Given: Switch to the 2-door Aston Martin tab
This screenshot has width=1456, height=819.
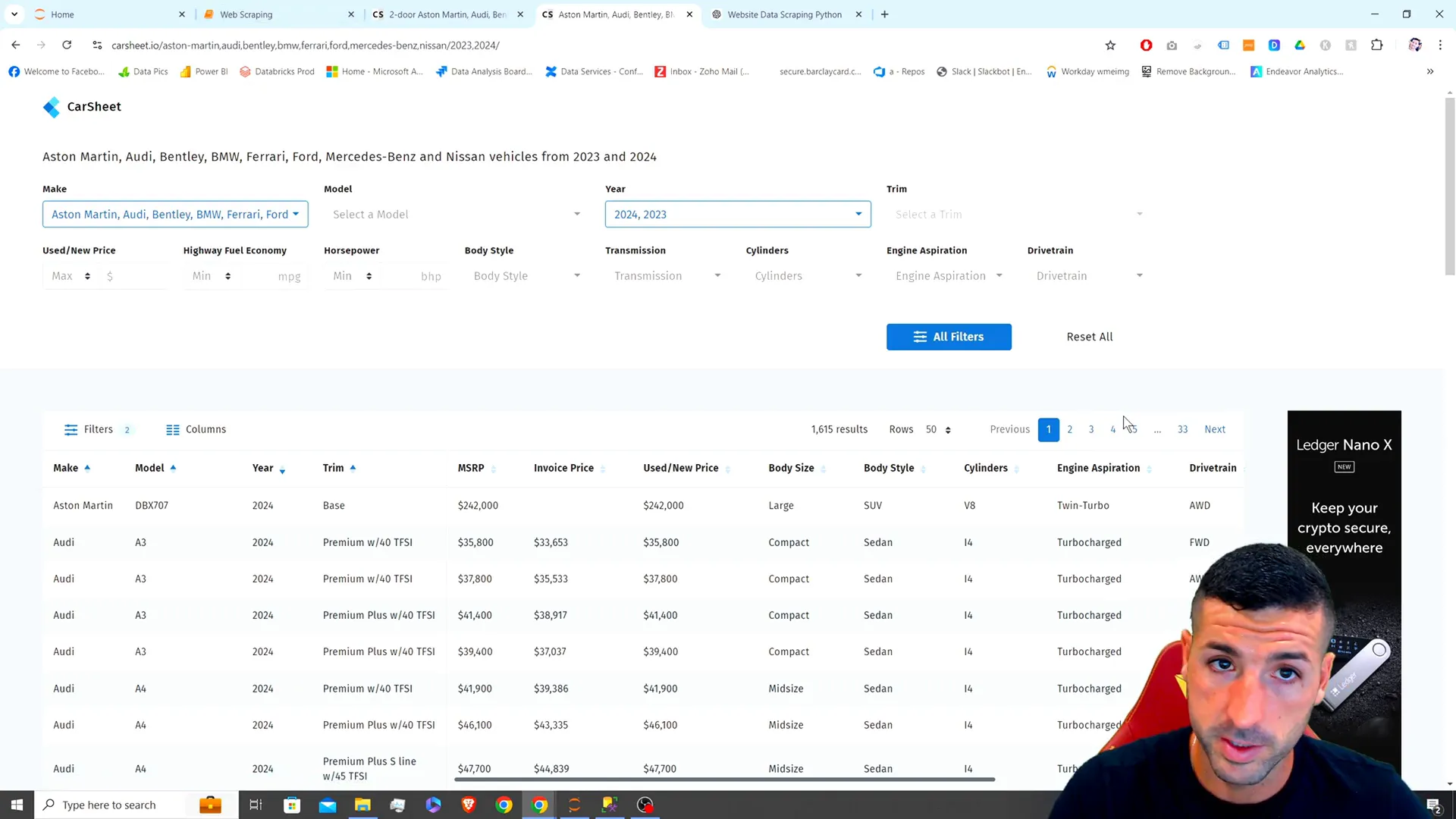Looking at the screenshot, I should [448, 14].
